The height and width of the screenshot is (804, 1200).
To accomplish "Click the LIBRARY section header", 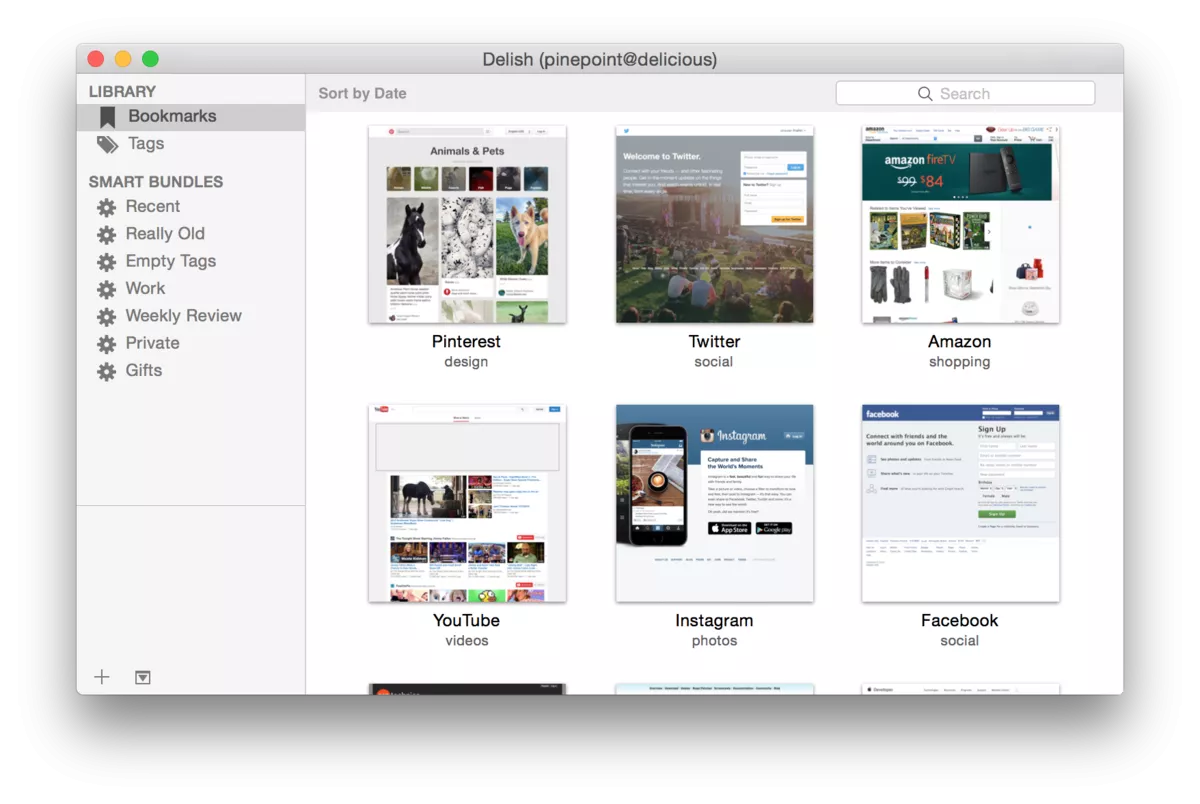I will 122,92.
